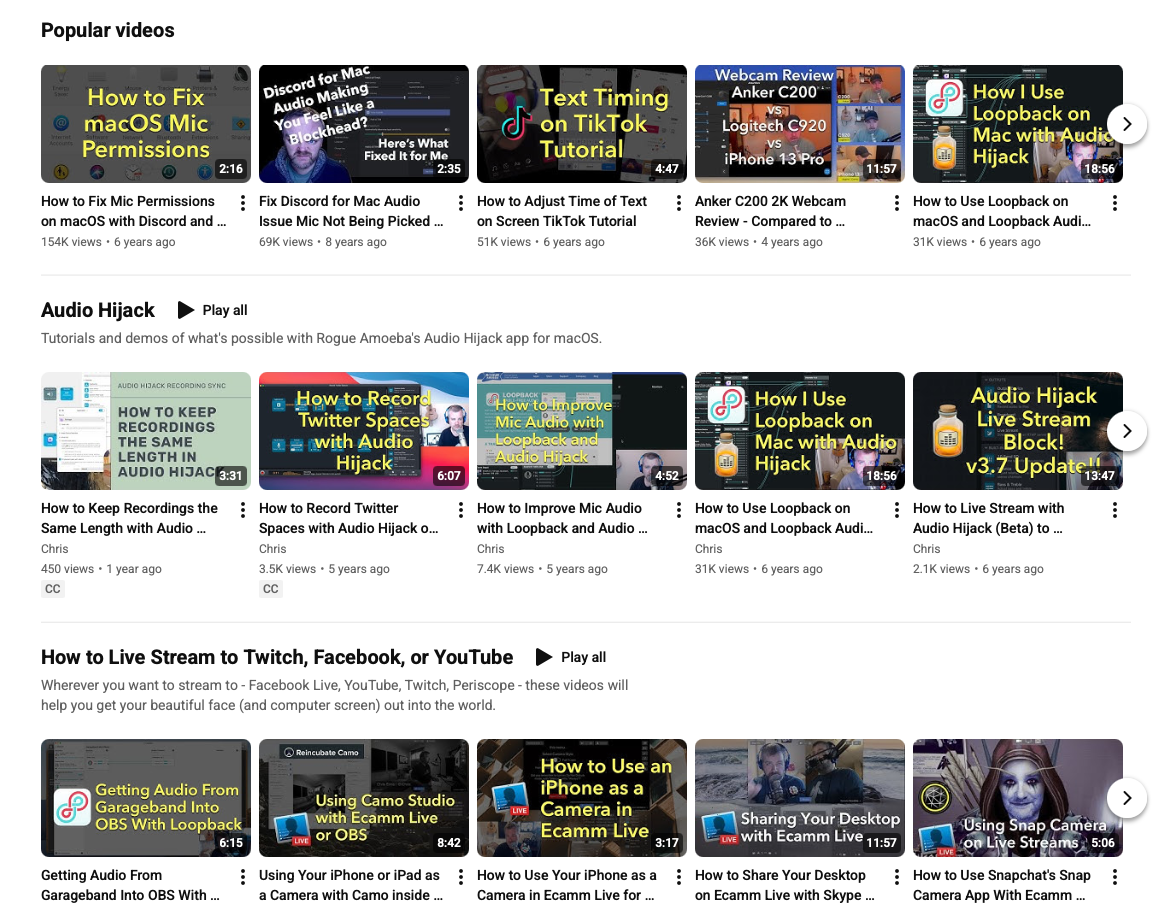
Task: Open the Audio Hijack playlist heading
Action: click(x=98, y=310)
